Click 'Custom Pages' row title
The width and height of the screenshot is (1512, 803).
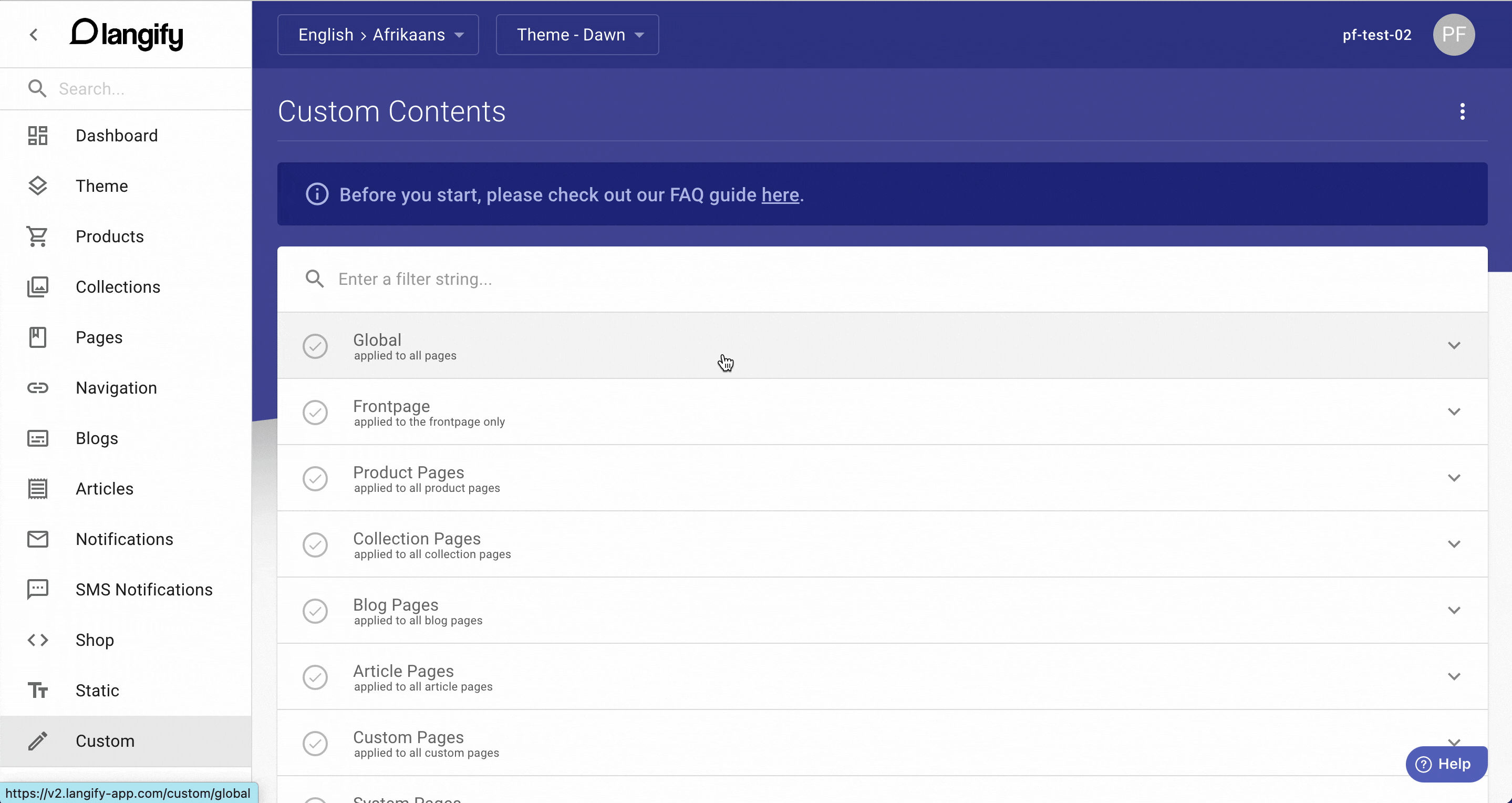pos(408,737)
